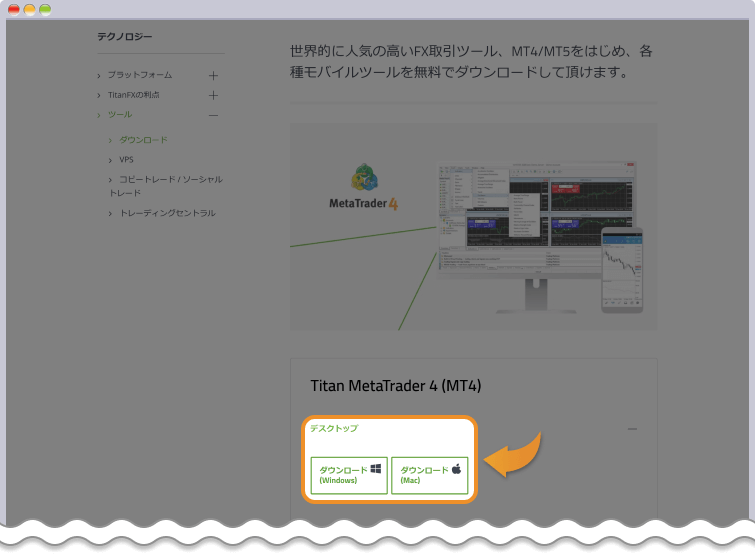Open トレーディングセントラル sidebar link
This screenshot has width=755, height=556.
coord(167,213)
